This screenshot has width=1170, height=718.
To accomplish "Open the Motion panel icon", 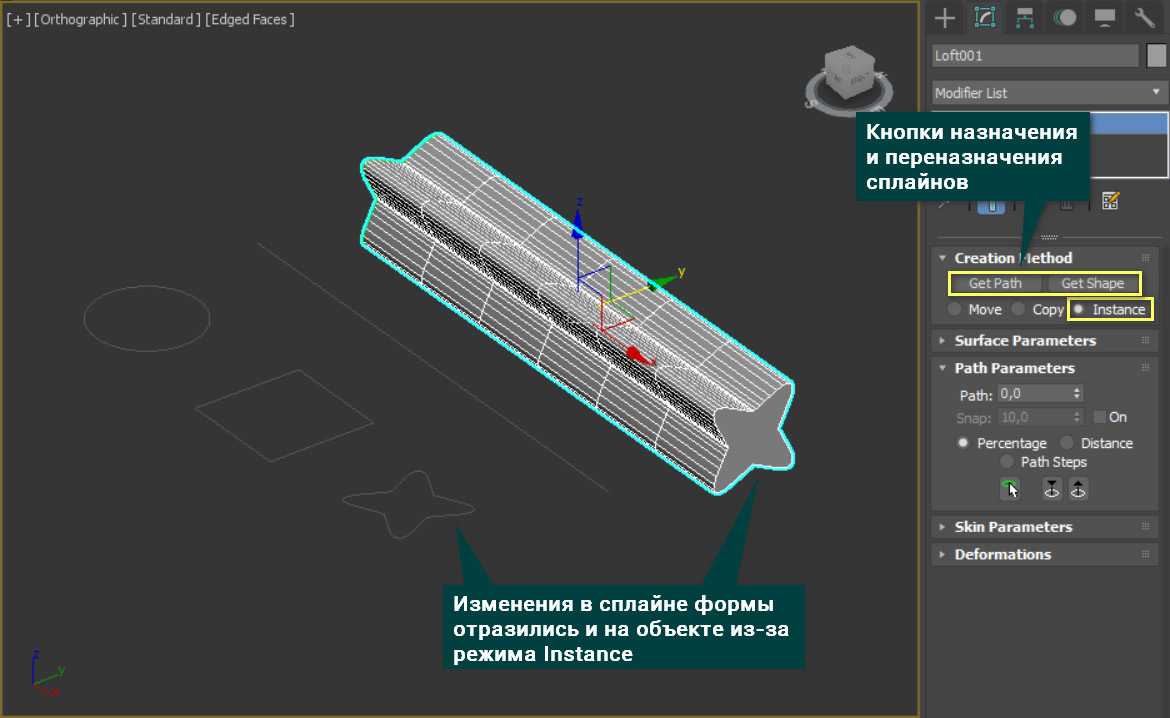I will (x=1065, y=17).
